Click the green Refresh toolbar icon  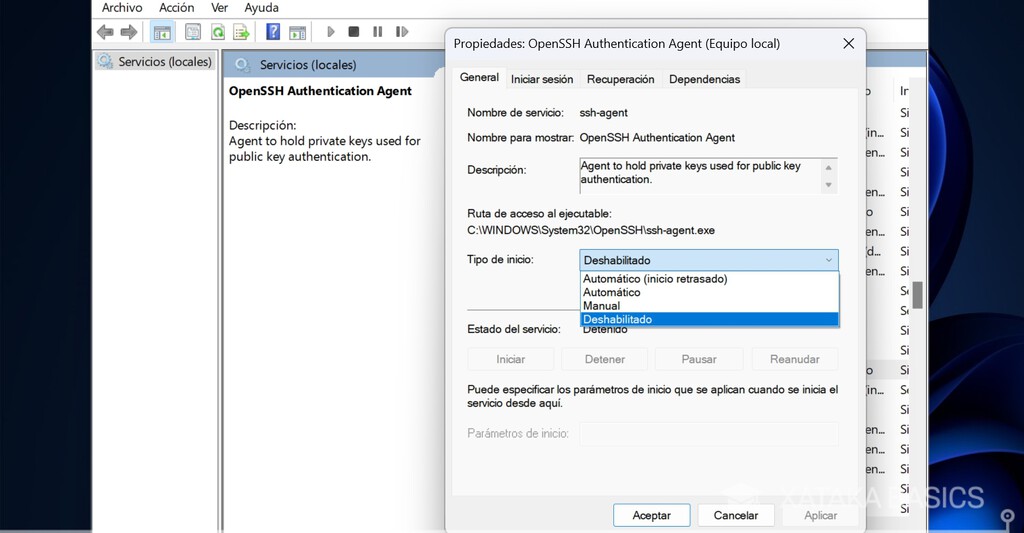(x=217, y=32)
